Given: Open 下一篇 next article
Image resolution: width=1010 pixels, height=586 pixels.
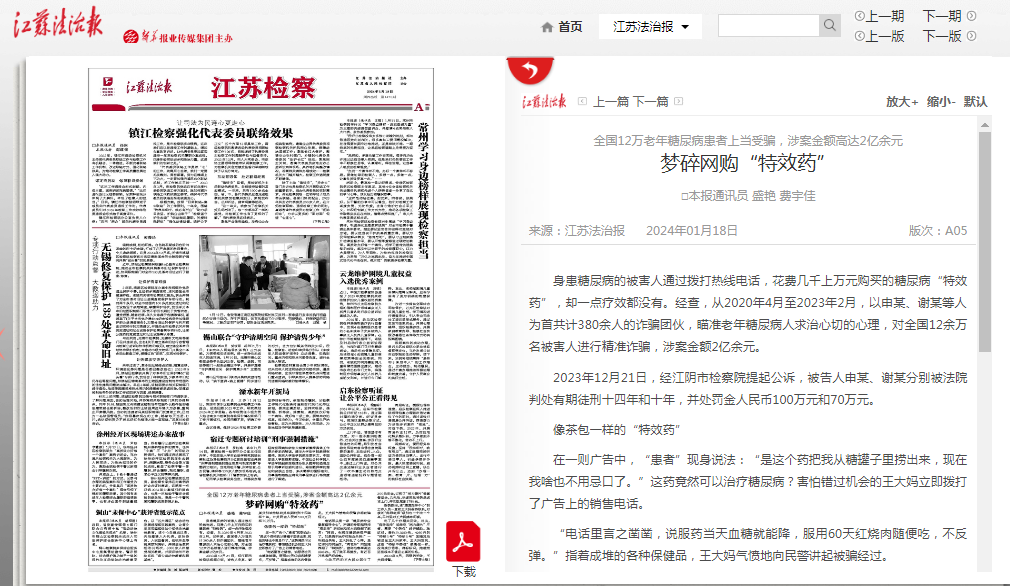Looking at the screenshot, I should (x=651, y=102).
